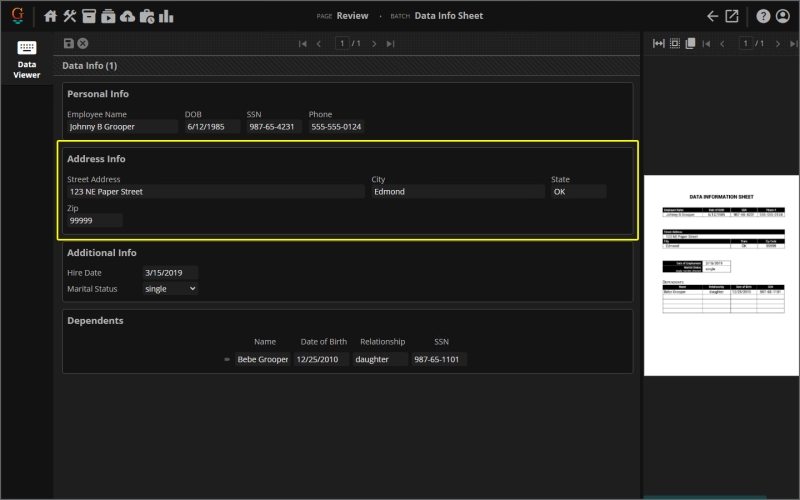Jump to the last record in Data Info

(390, 44)
